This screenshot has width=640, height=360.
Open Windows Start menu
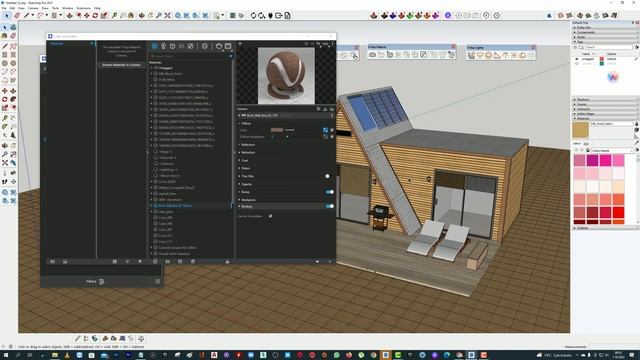[x=6, y=356]
